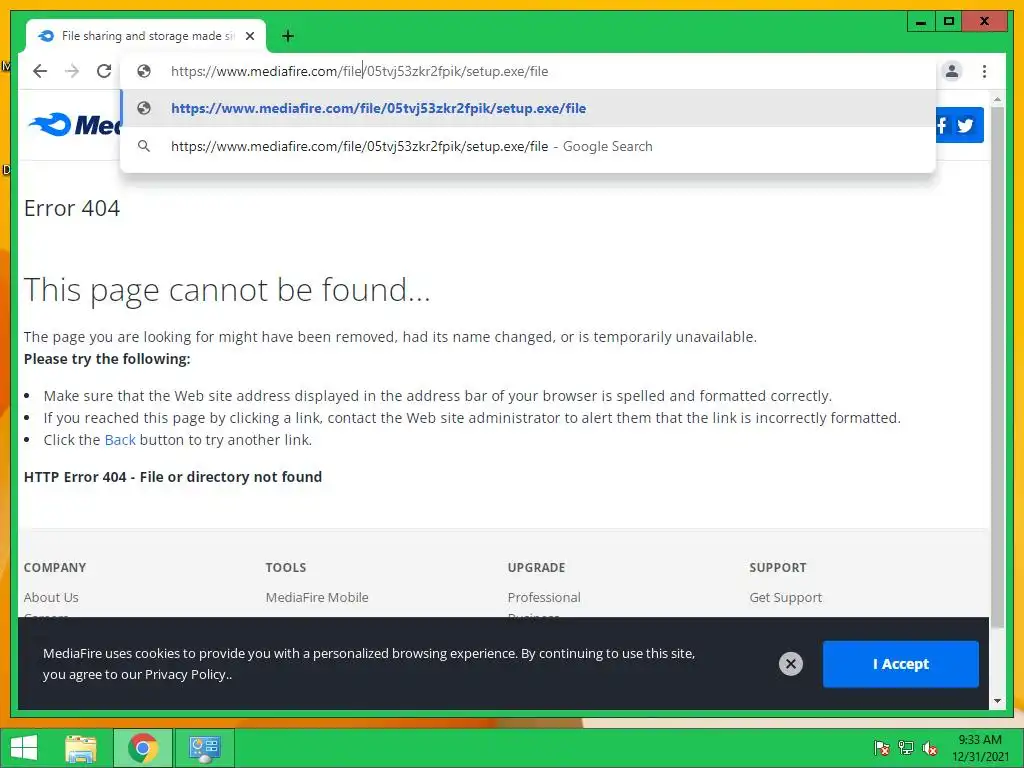Open MediaFire's Facebook icon
The height and width of the screenshot is (768, 1024).
tap(942, 125)
